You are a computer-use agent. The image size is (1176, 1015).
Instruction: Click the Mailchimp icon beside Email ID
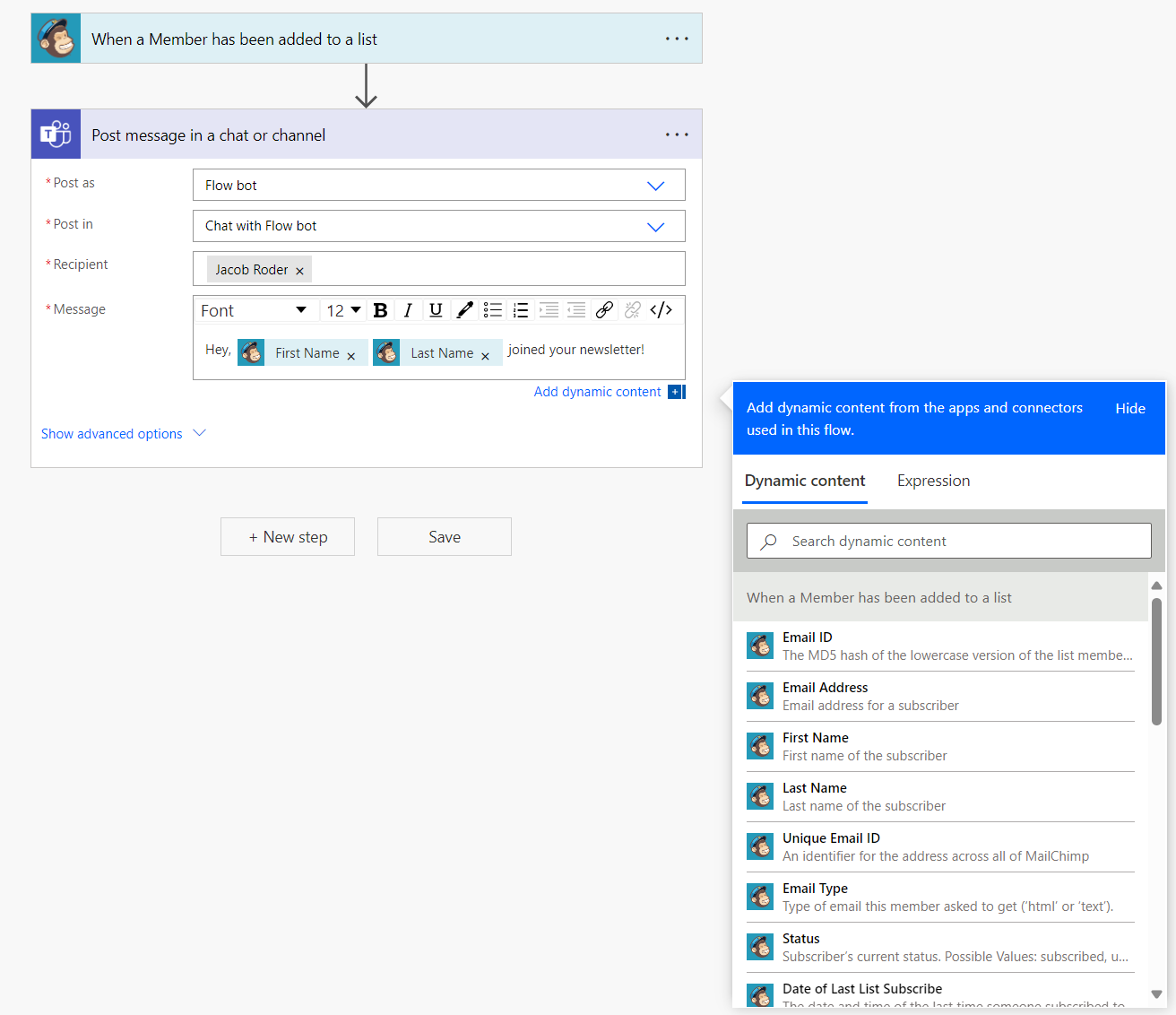[760, 646]
